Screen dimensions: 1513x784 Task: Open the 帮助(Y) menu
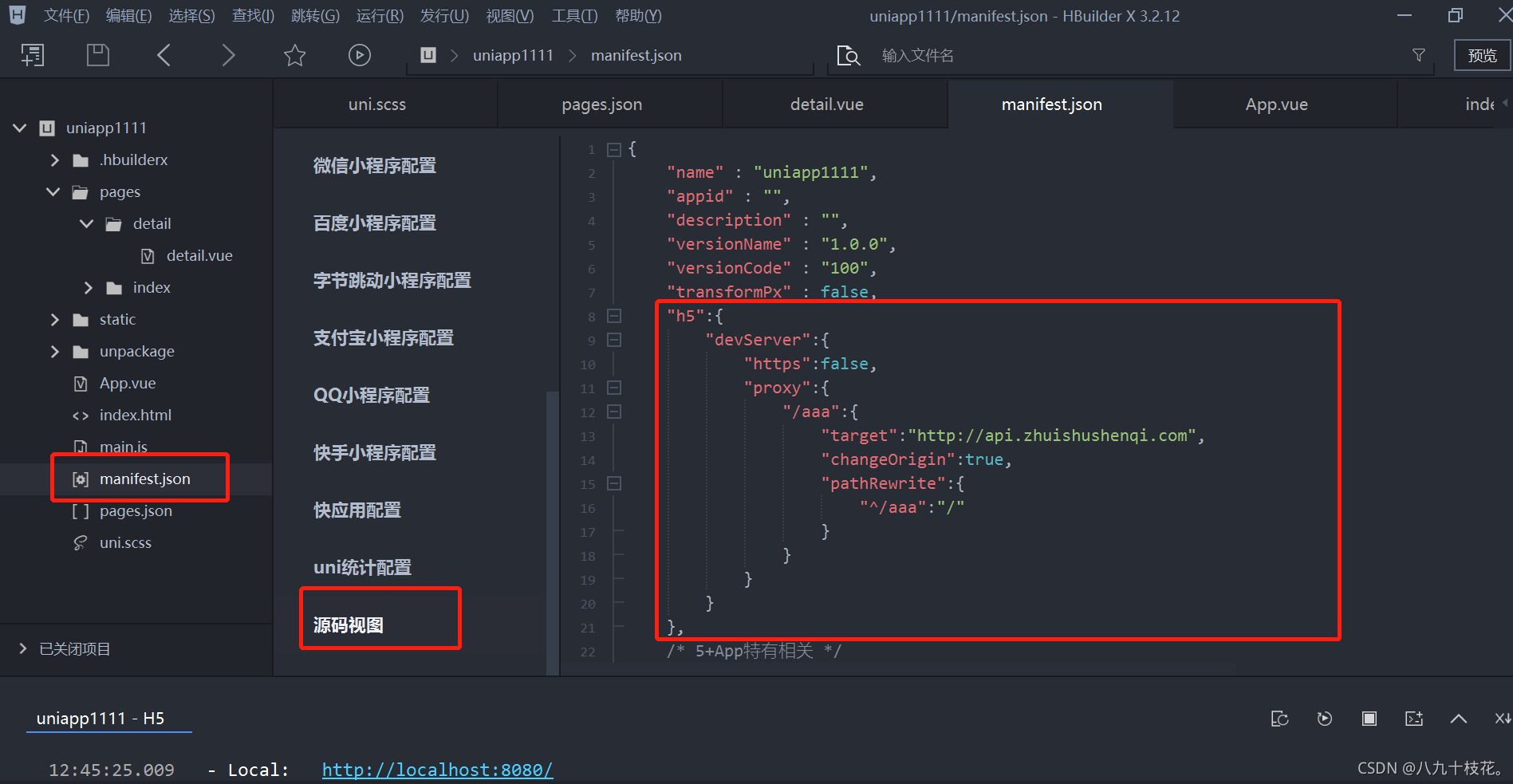(638, 16)
